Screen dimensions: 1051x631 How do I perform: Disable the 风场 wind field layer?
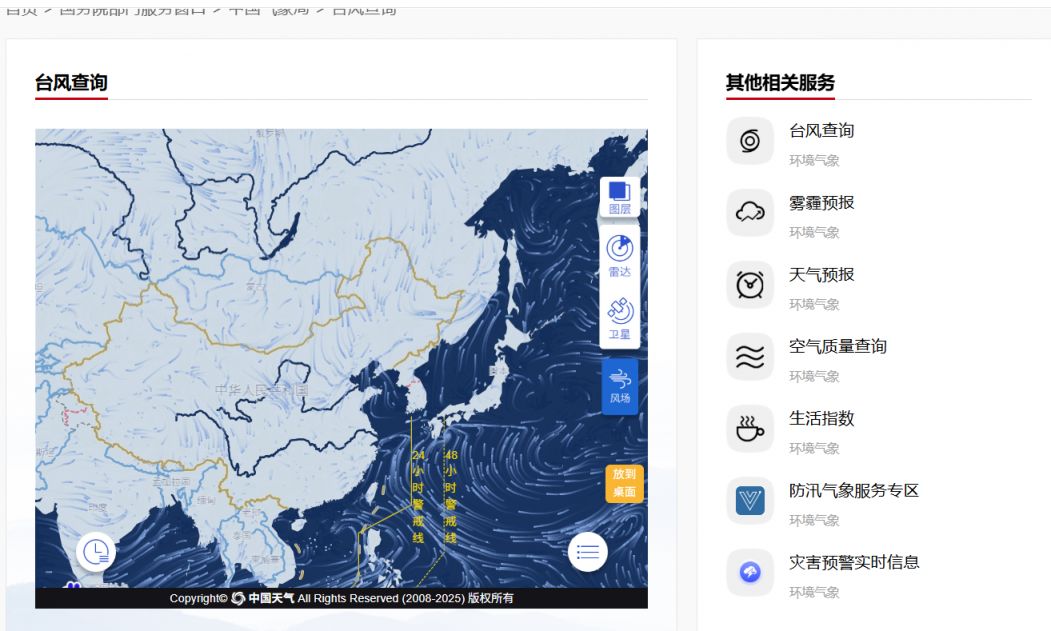click(x=620, y=386)
